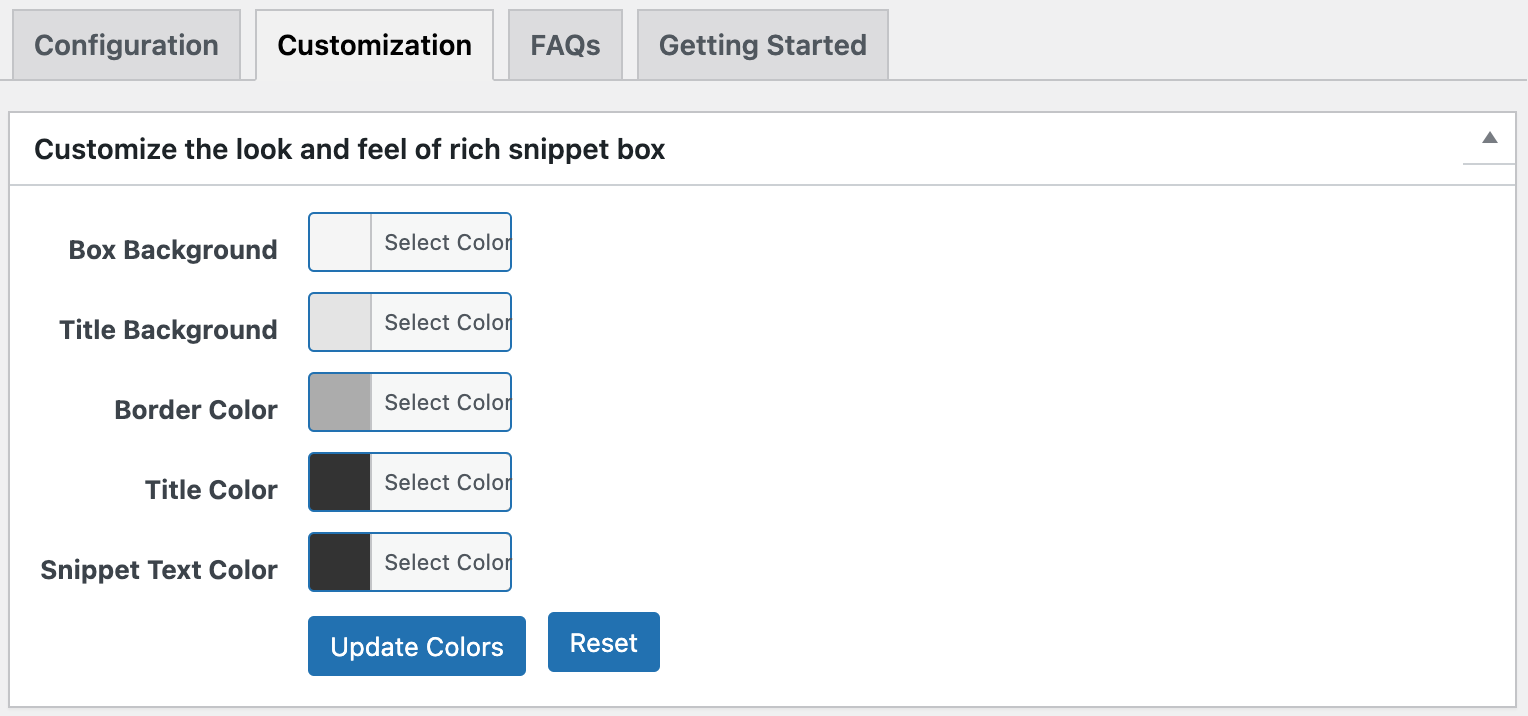This screenshot has width=1528, height=716.
Task: Click the Update Colors button
Action: [x=417, y=646]
